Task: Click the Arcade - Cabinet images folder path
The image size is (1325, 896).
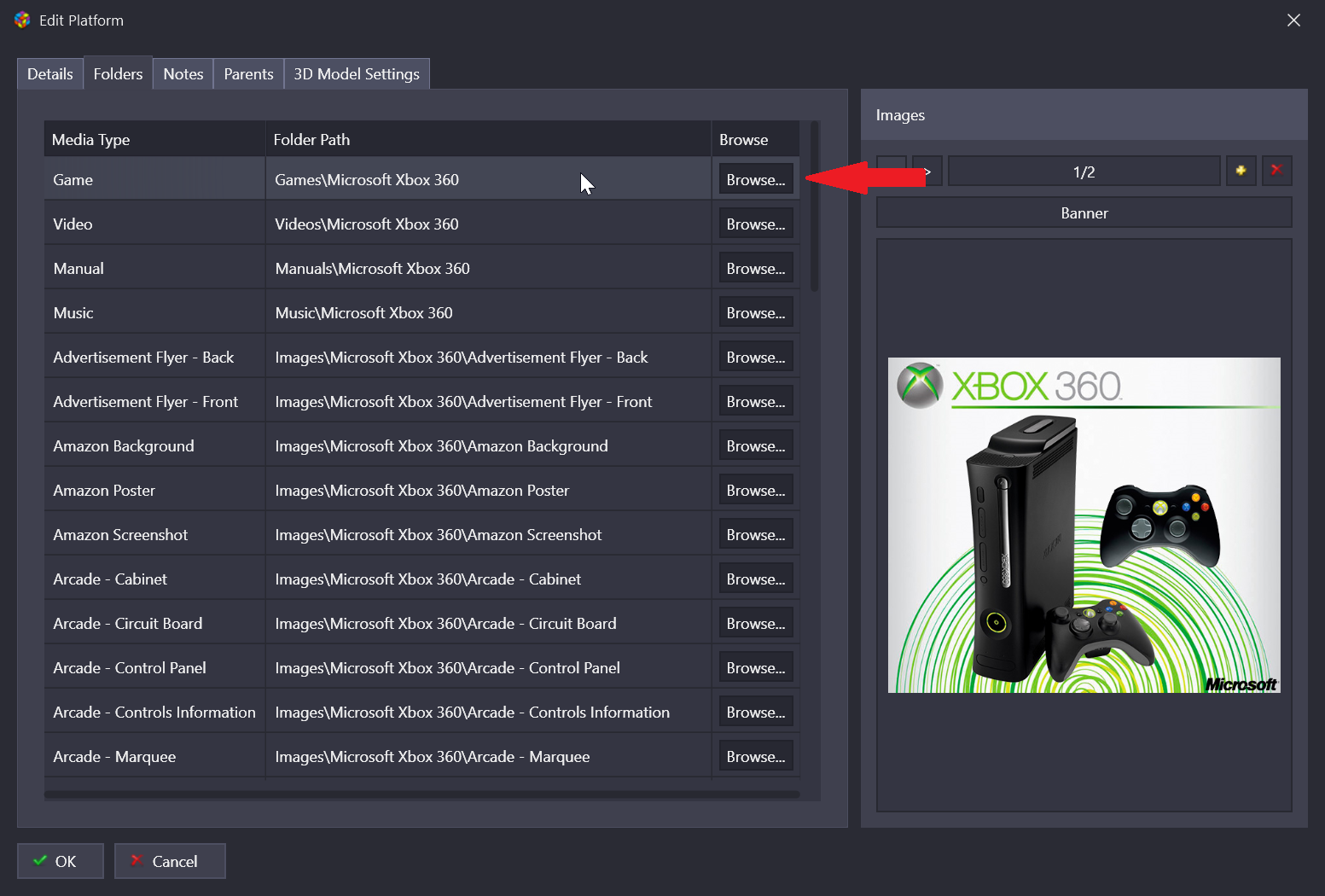Action: [x=488, y=579]
